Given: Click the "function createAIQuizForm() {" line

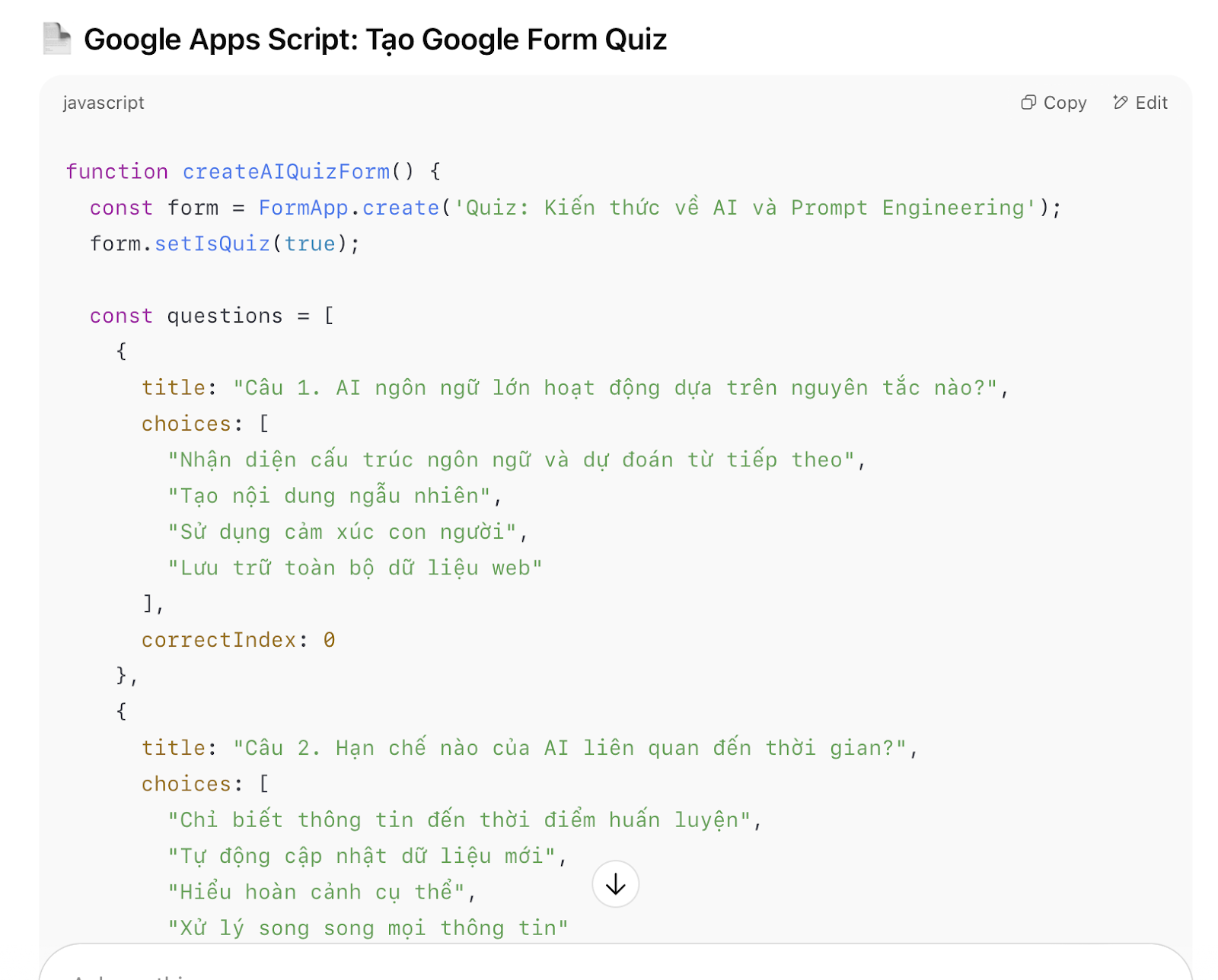Looking at the screenshot, I should coord(253,171).
